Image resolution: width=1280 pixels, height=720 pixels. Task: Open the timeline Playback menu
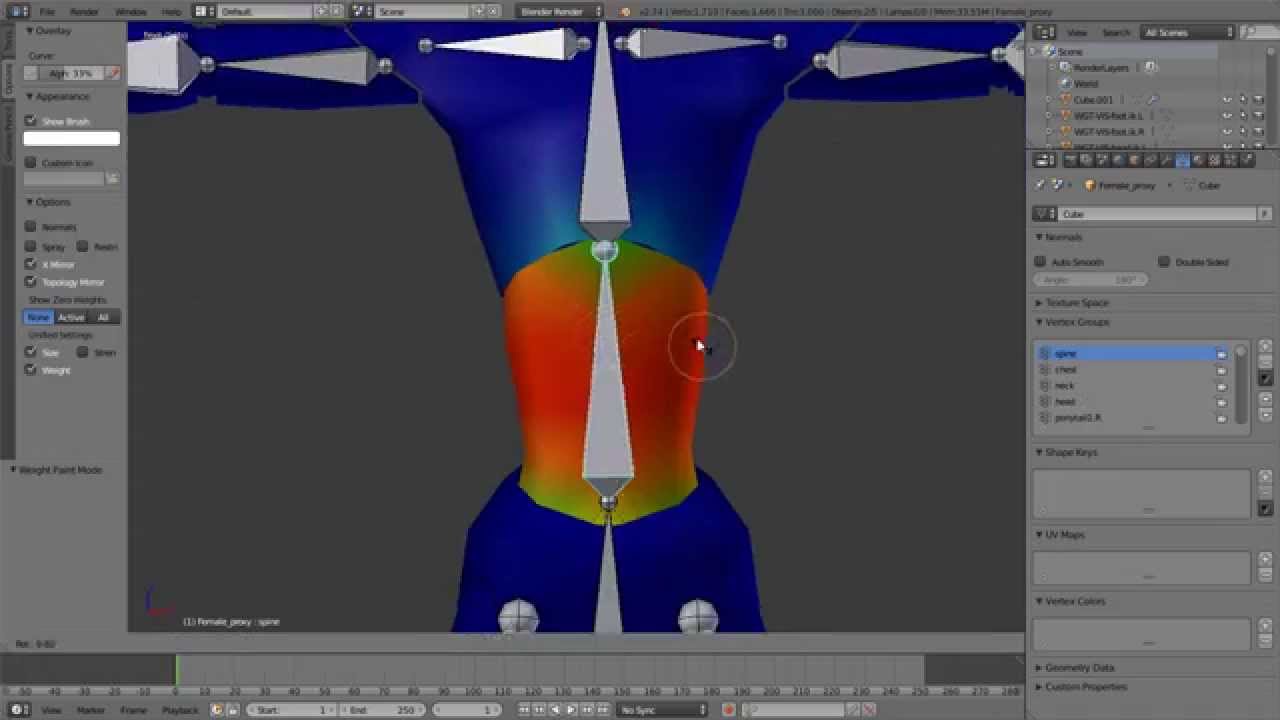[x=180, y=710]
